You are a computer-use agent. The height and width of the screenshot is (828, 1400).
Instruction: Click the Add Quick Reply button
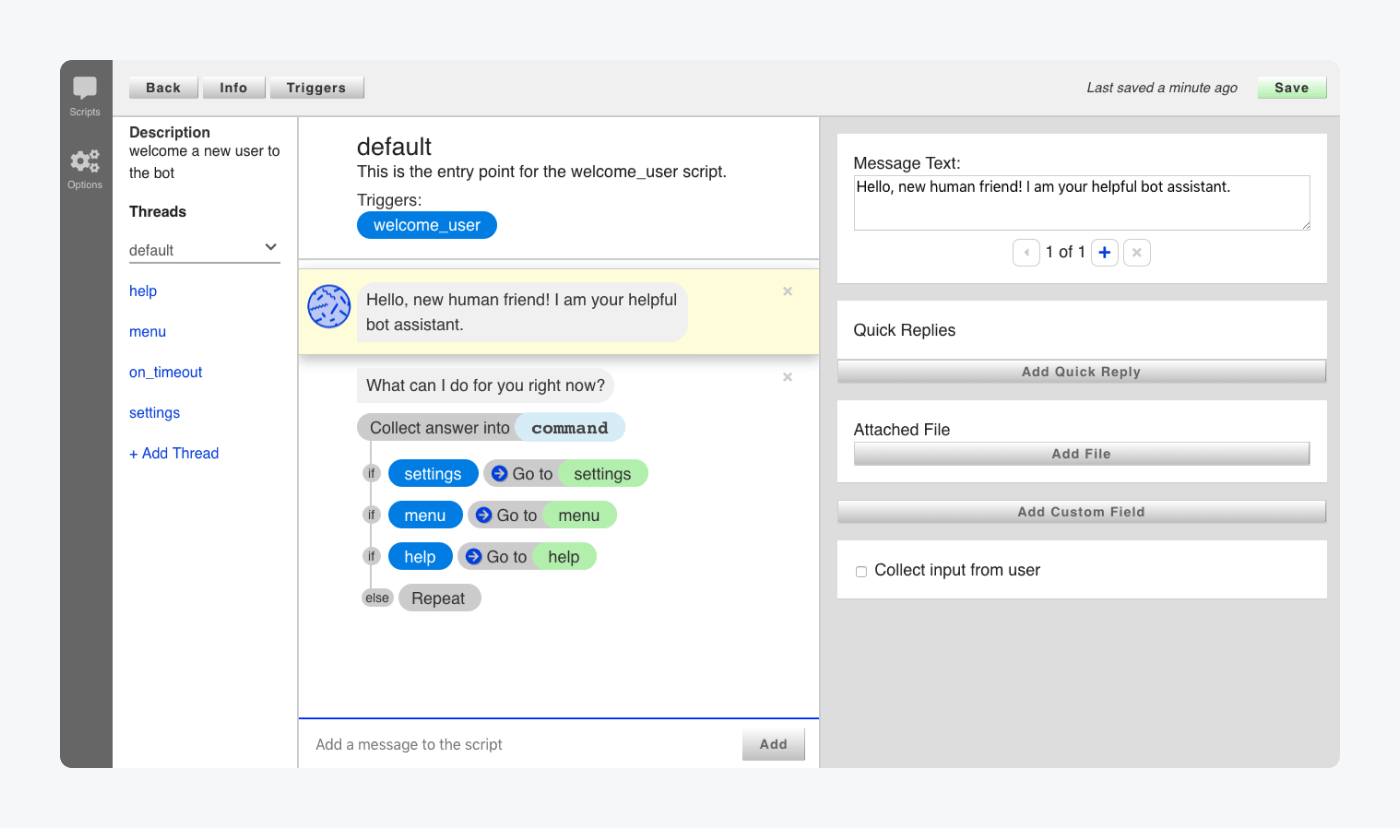pos(1081,372)
